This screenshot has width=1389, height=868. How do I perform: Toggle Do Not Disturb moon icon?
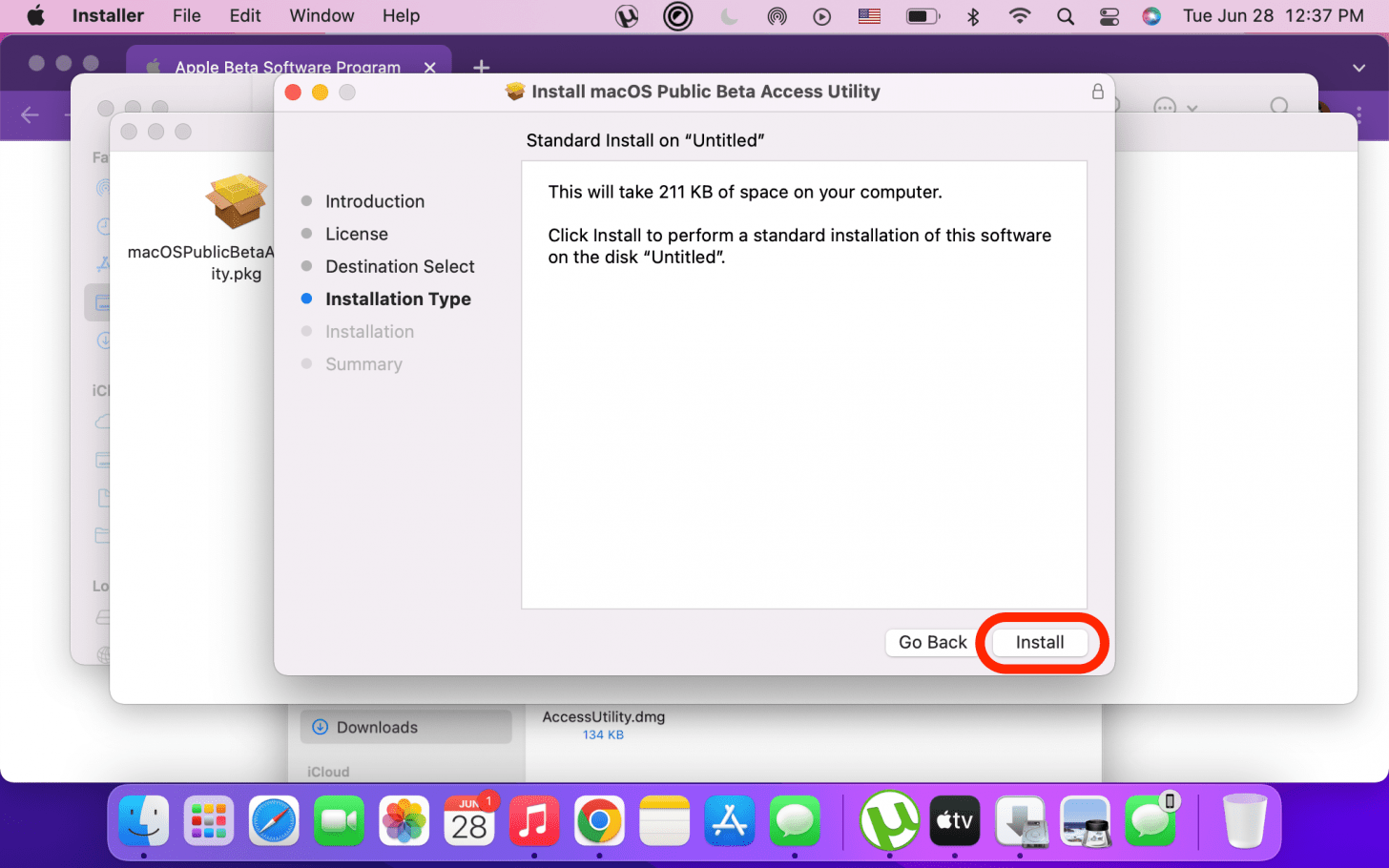(x=729, y=16)
